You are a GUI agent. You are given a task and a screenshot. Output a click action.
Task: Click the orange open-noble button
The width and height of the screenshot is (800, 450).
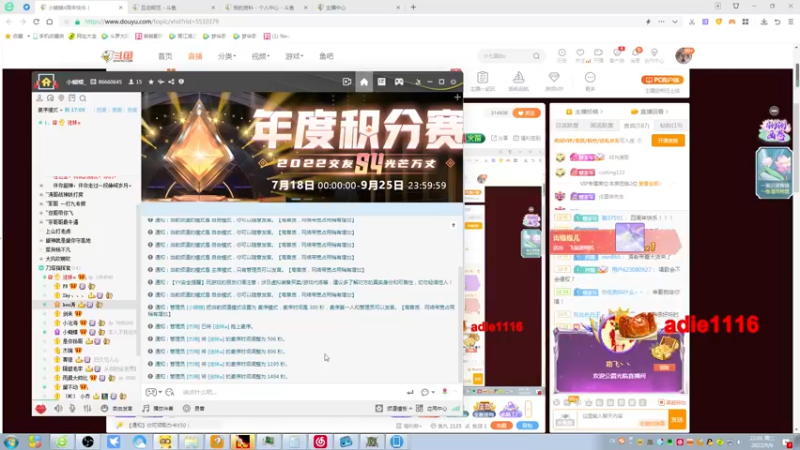667,140
